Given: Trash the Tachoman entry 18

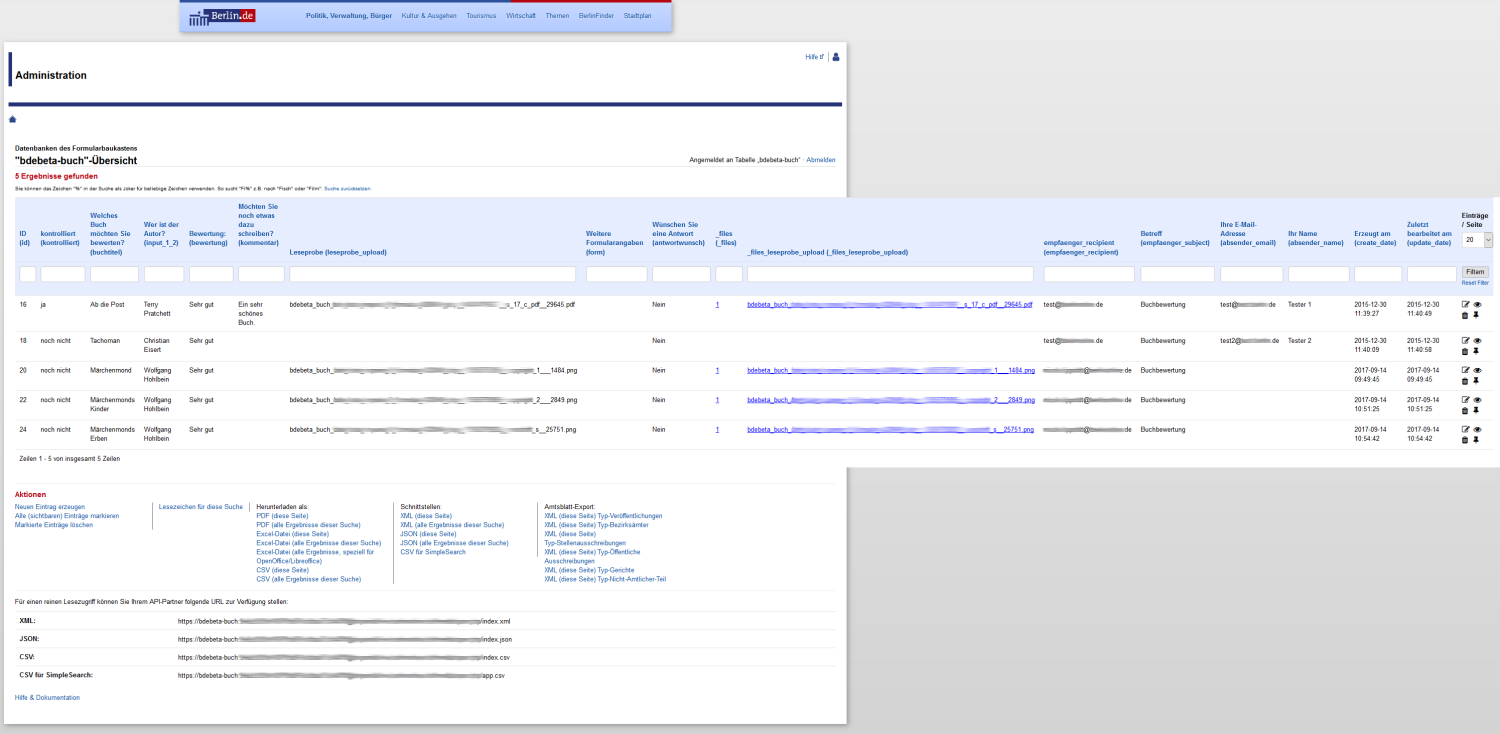Looking at the screenshot, I should click(1465, 351).
